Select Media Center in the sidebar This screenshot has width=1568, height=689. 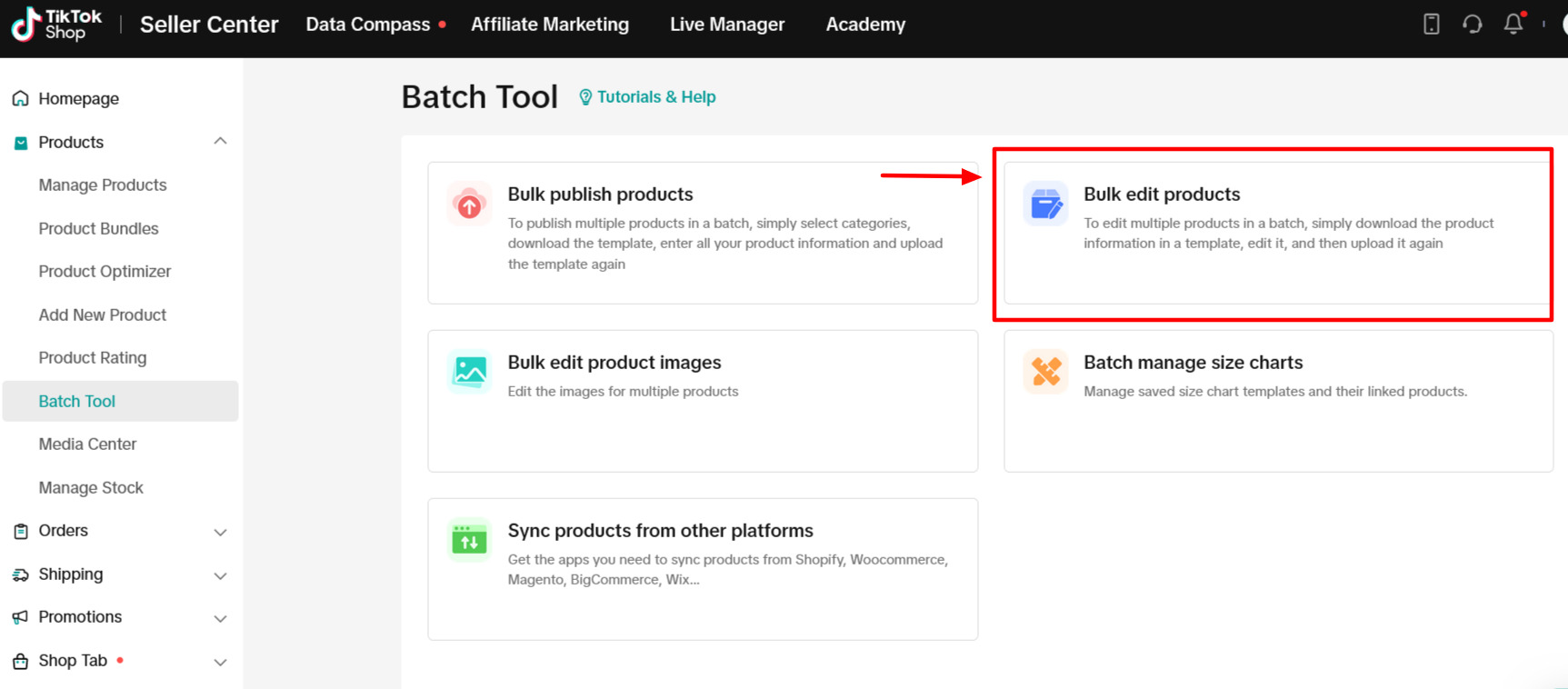click(x=87, y=444)
